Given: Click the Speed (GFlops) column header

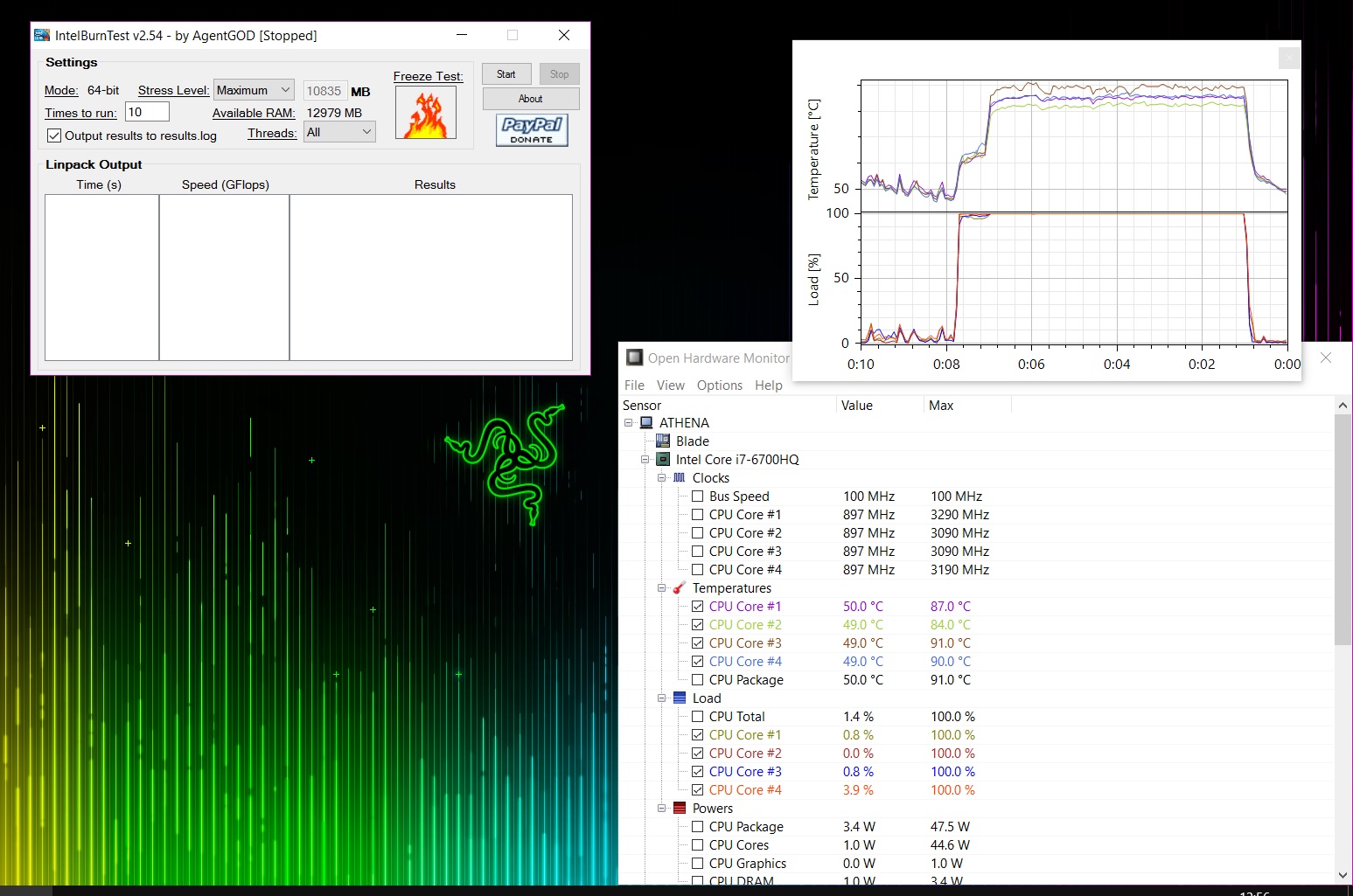Looking at the screenshot, I should (x=226, y=184).
